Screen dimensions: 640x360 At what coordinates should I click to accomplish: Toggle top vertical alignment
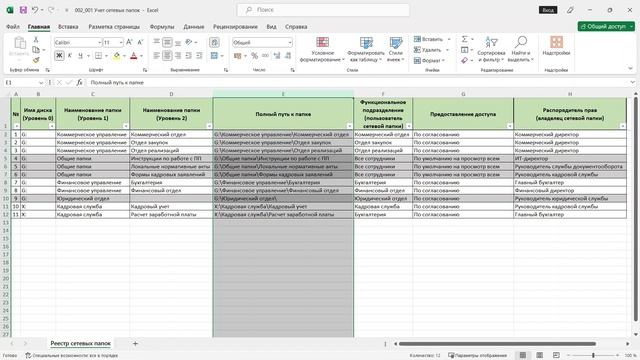point(156,42)
